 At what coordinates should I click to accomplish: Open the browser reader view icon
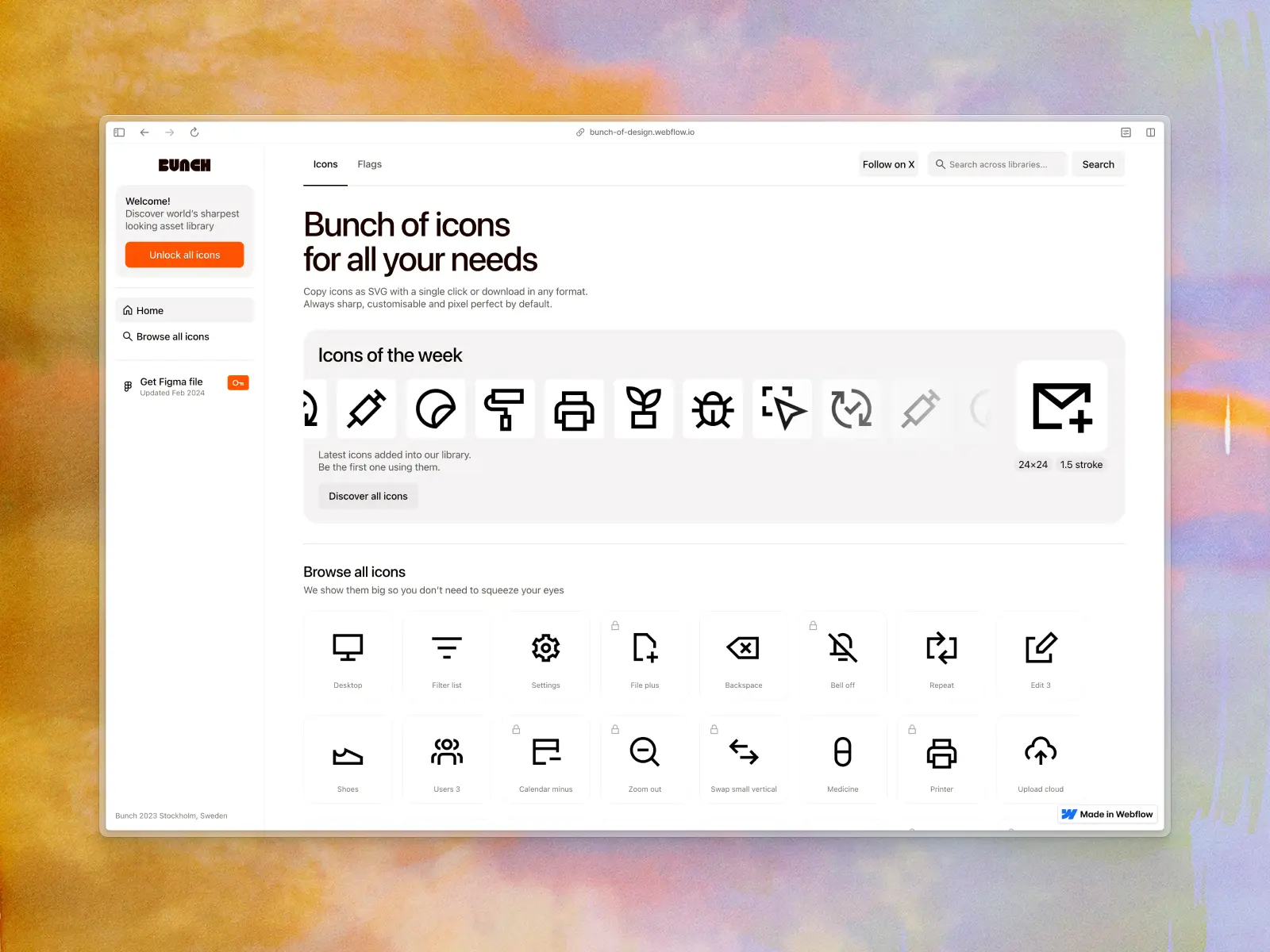point(1126,132)
